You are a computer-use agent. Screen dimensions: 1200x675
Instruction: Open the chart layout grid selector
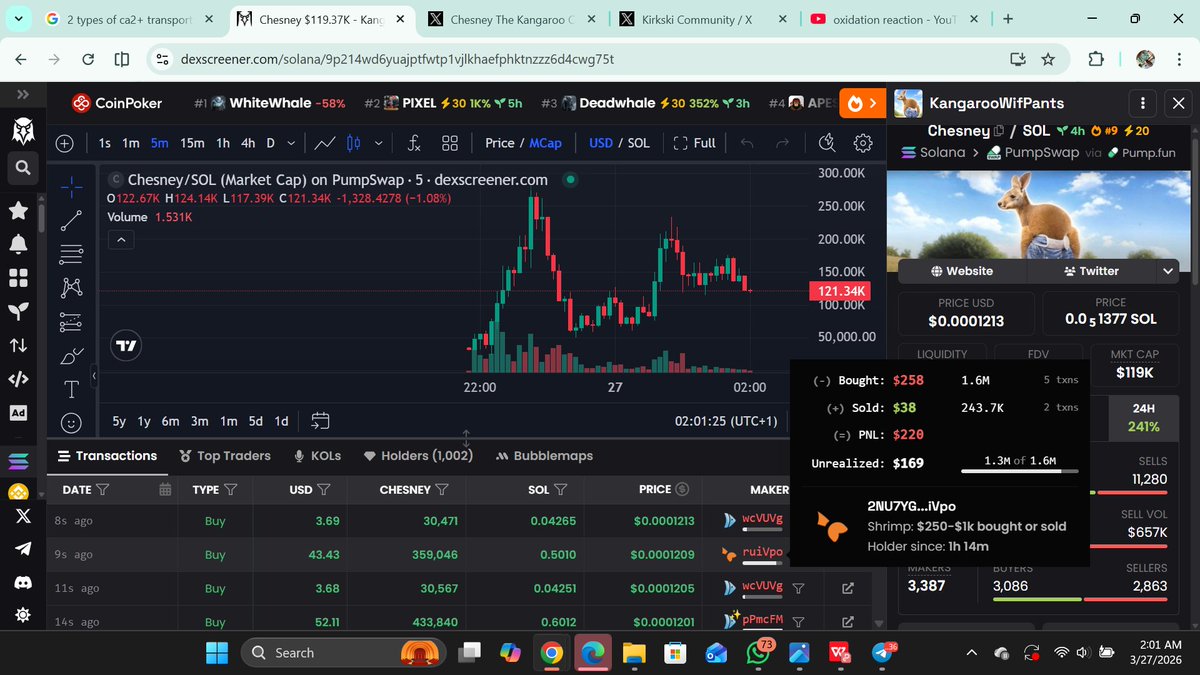coord(450,143)
